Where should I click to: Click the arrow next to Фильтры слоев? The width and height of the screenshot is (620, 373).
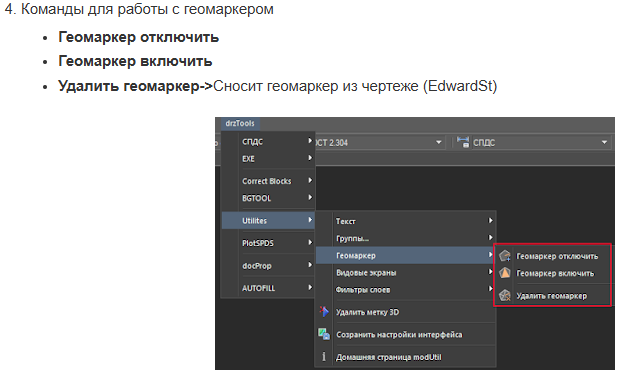coord(490,289)
